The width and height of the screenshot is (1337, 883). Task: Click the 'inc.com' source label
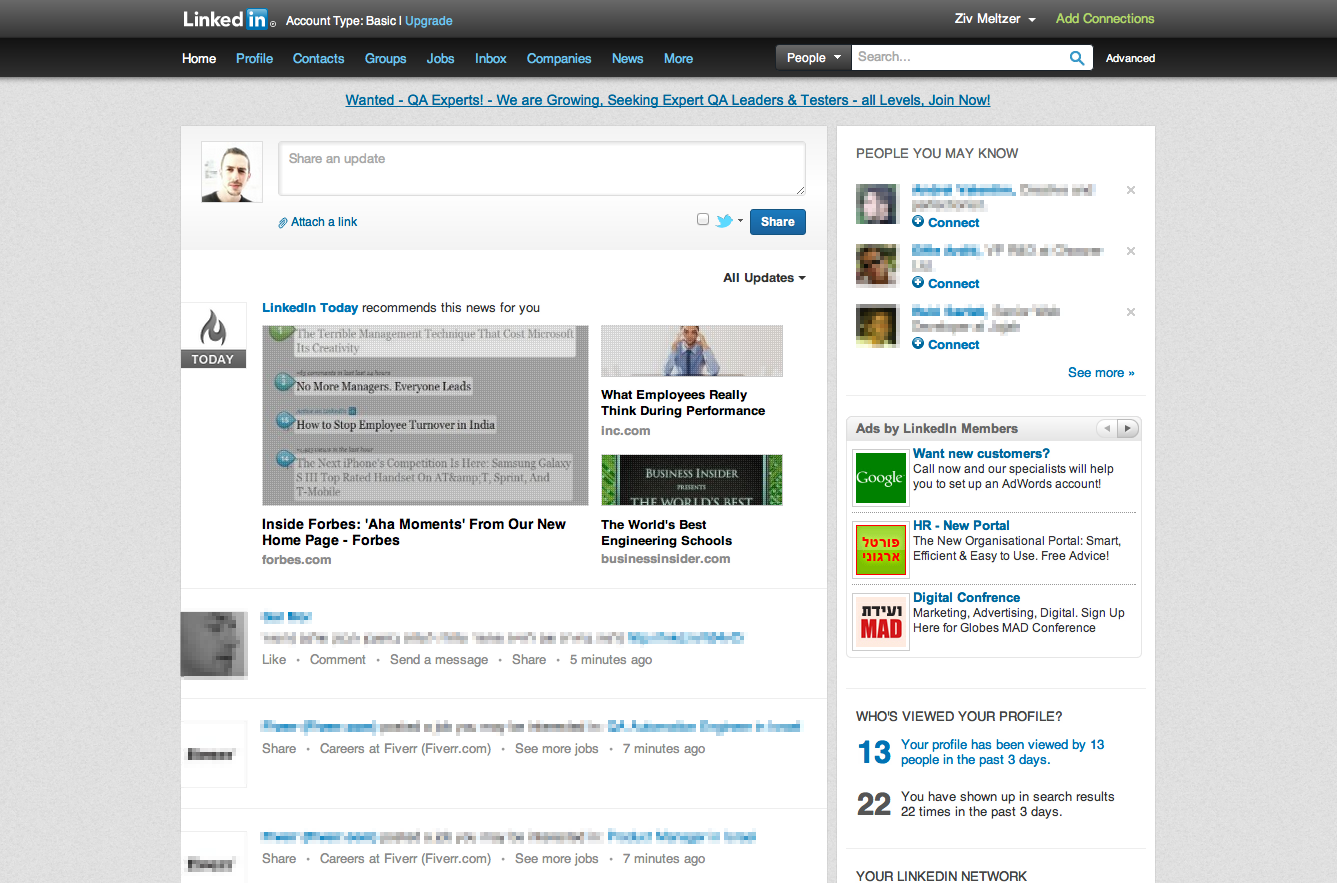coord(626,431)
